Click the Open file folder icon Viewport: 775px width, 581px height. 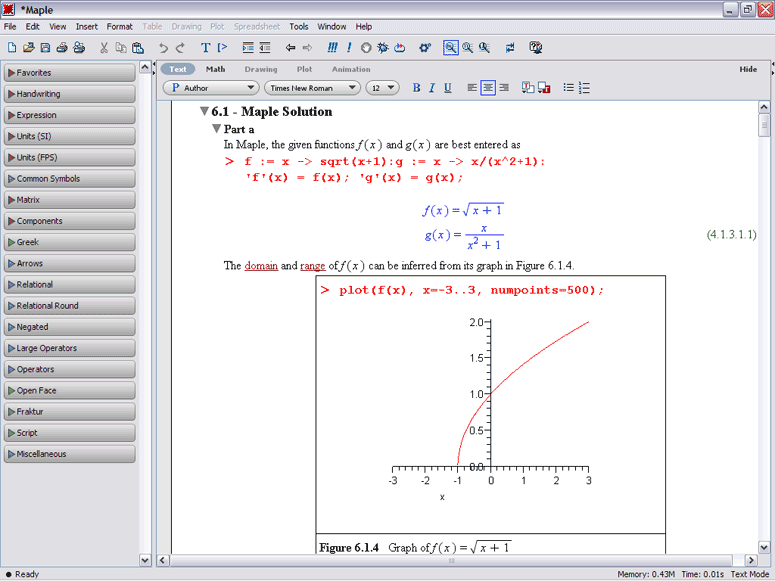tap(28, 47)
